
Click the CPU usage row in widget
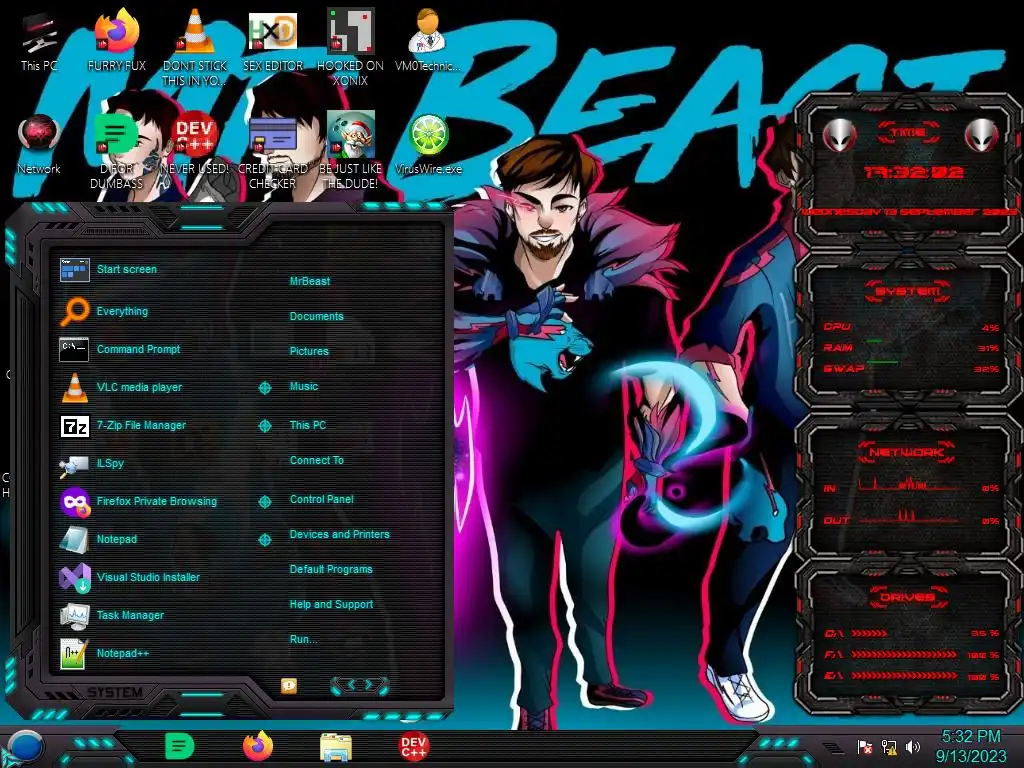point(910,327)
